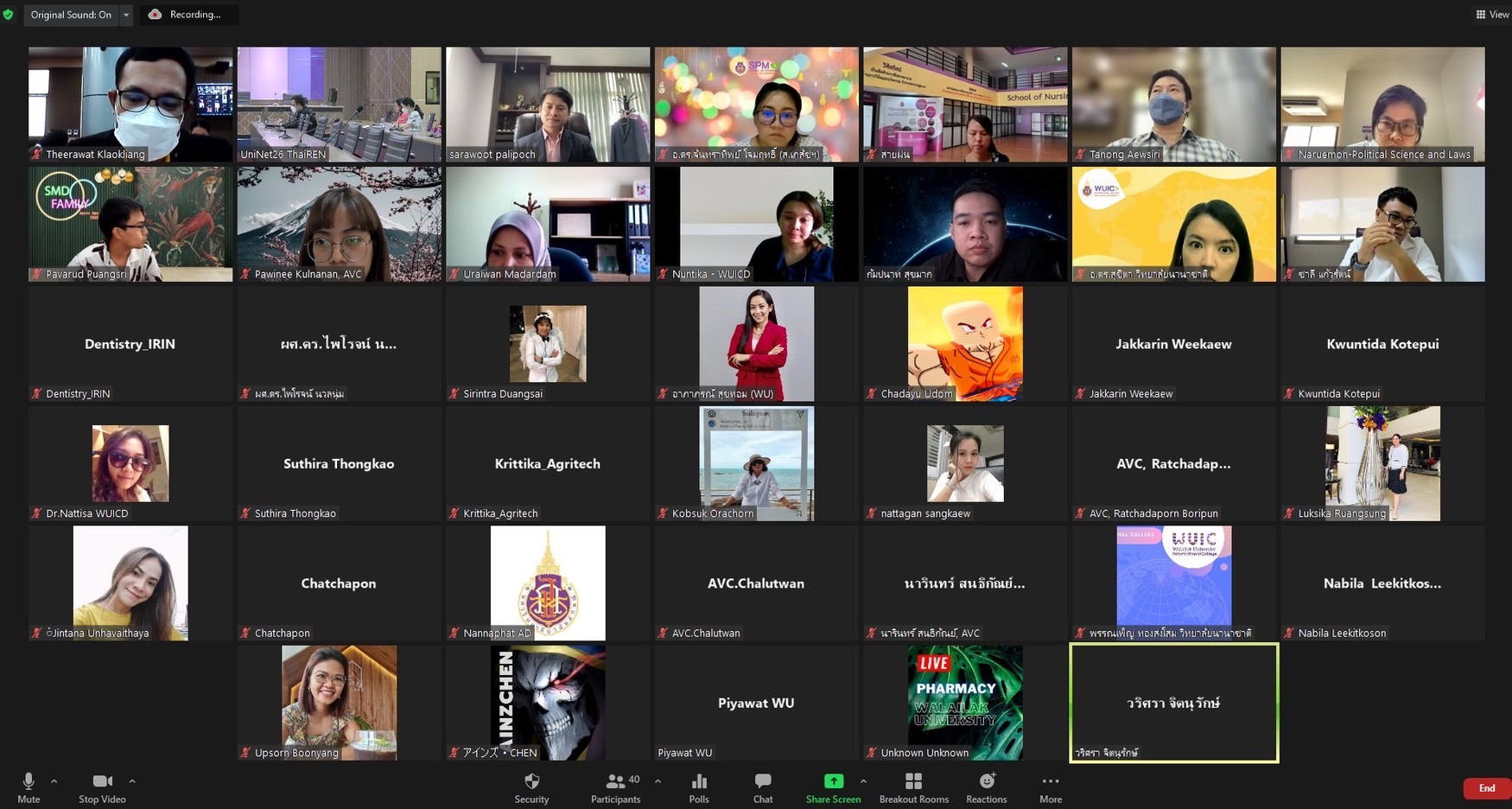This screenshot has height=809, width=1512.
Task: Click the red End button
Action: tap(1486, 788)
